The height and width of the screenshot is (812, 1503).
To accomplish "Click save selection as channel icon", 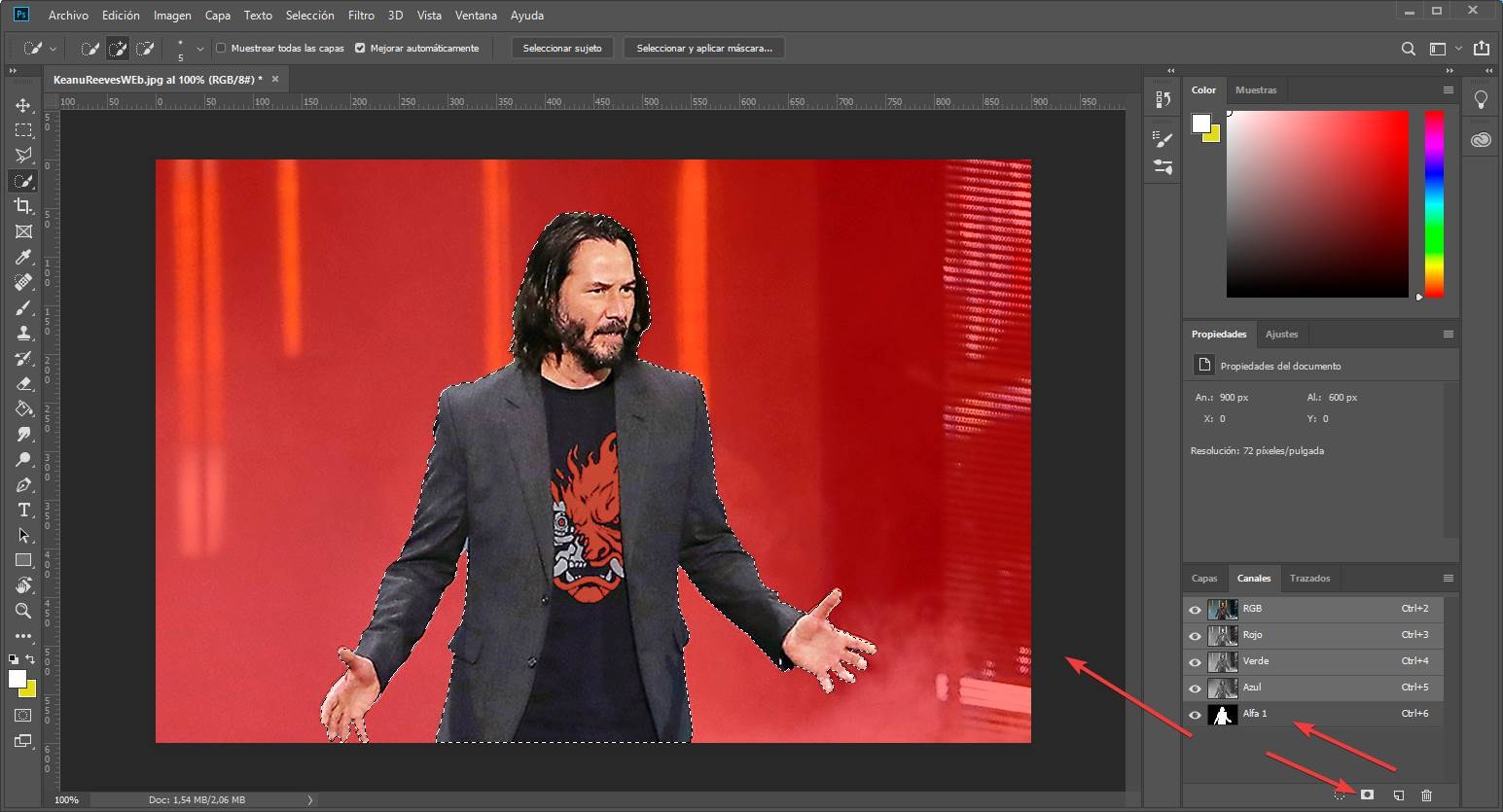I will (1367, 794).
